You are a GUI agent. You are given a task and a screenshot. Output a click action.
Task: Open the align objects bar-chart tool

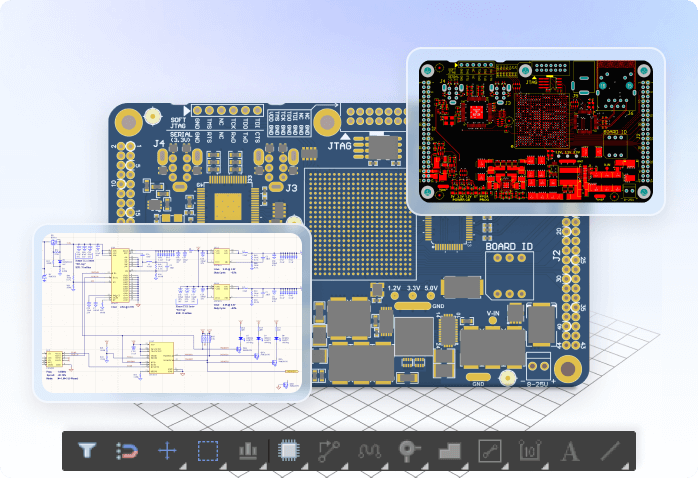(x=247, y=450)
